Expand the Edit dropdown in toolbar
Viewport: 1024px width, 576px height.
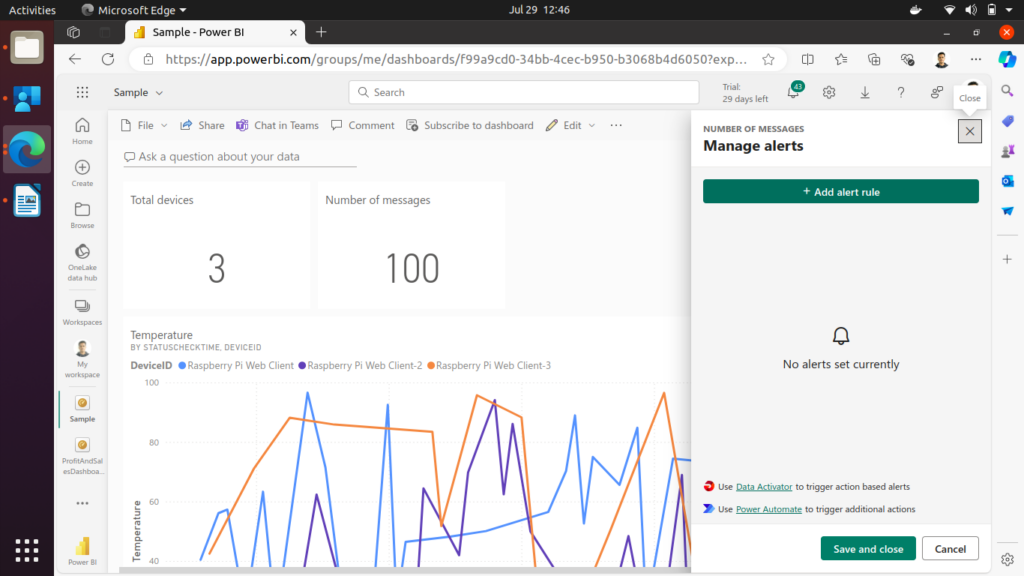click(x=571, y=126)
